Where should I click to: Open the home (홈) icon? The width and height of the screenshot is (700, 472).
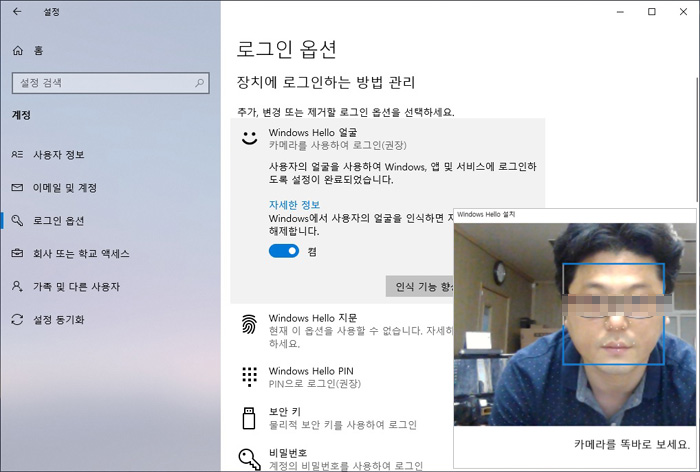(18, 50)
